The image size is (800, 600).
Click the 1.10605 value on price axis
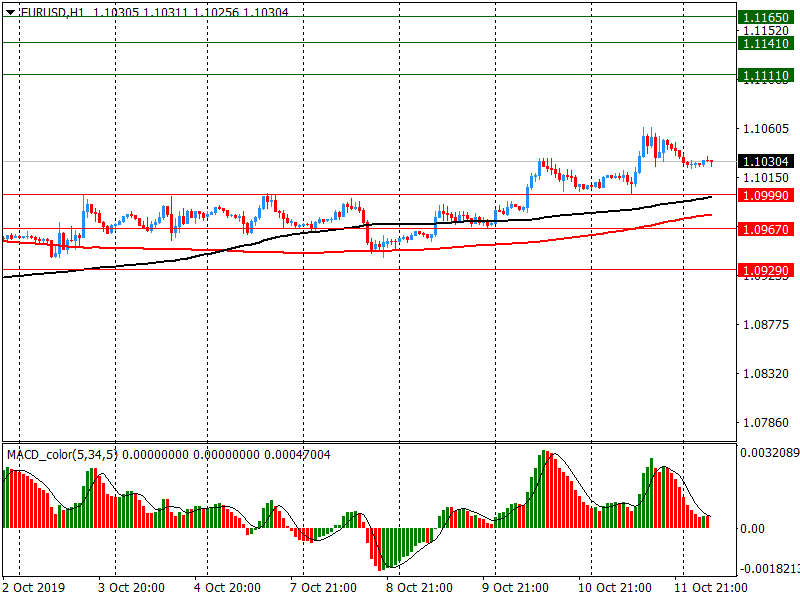765,128
